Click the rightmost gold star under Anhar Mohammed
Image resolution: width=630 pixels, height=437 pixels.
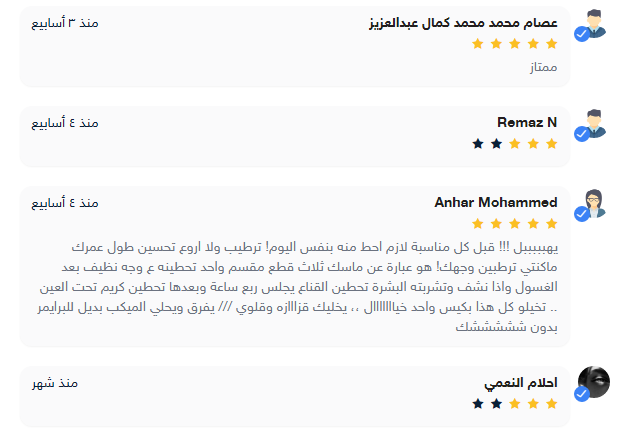(x=551, y=224)
